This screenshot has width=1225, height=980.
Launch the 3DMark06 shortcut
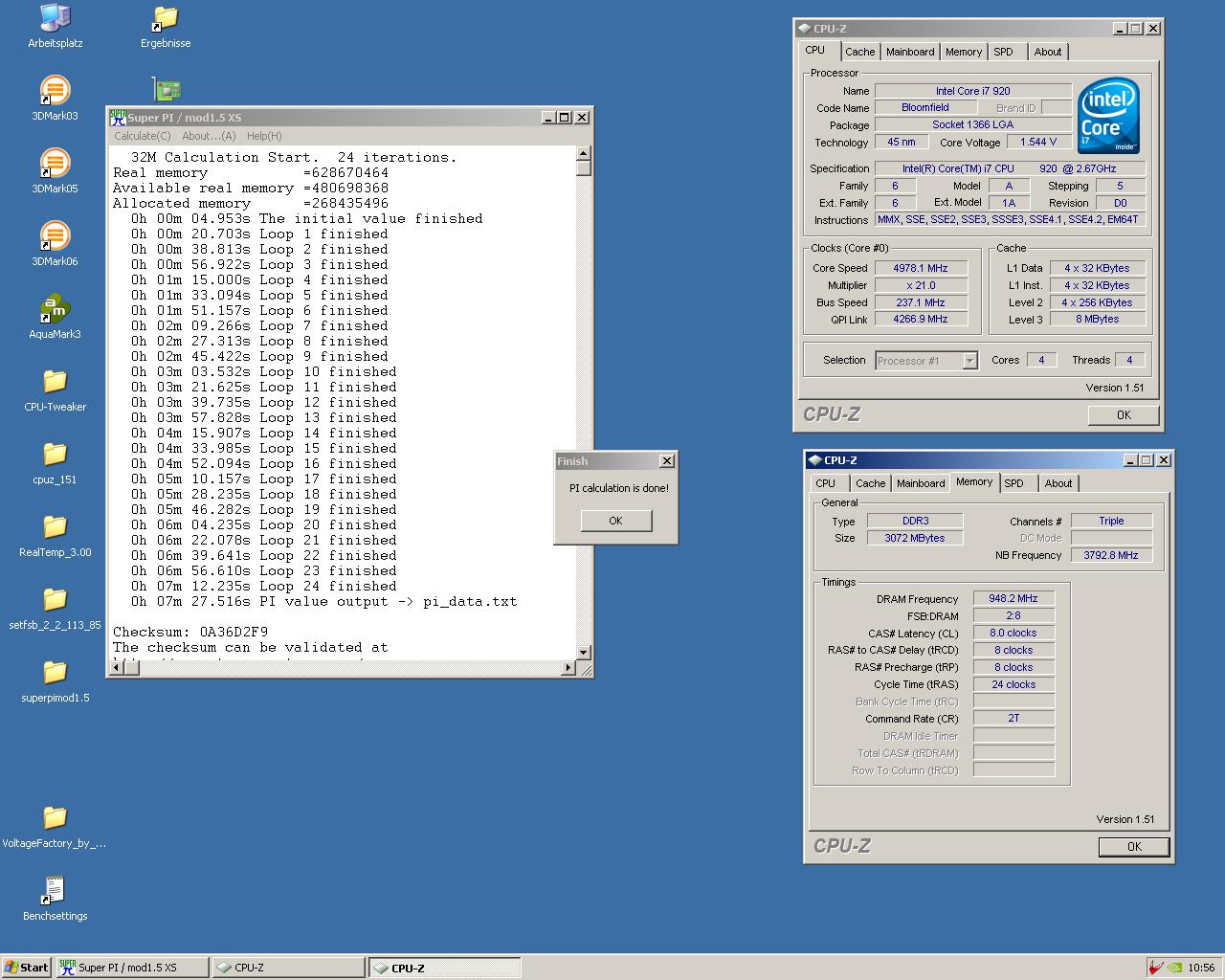[x=56, y=244]
